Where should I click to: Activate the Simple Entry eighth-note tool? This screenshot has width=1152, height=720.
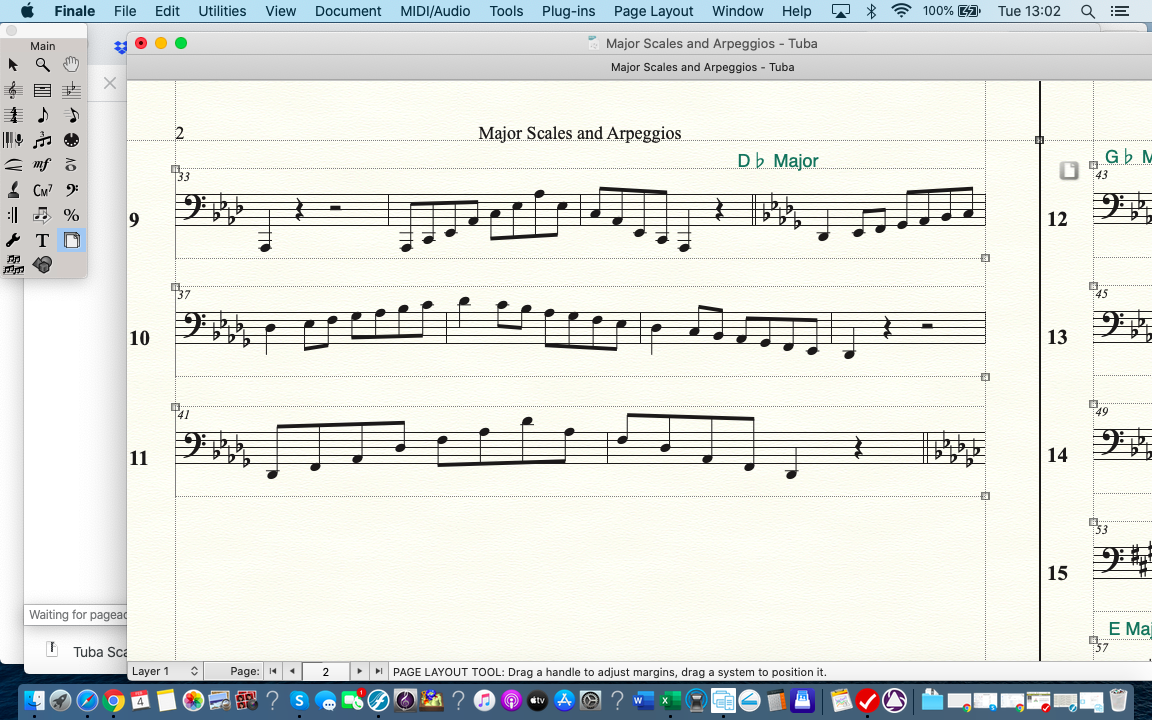point(42,115)
